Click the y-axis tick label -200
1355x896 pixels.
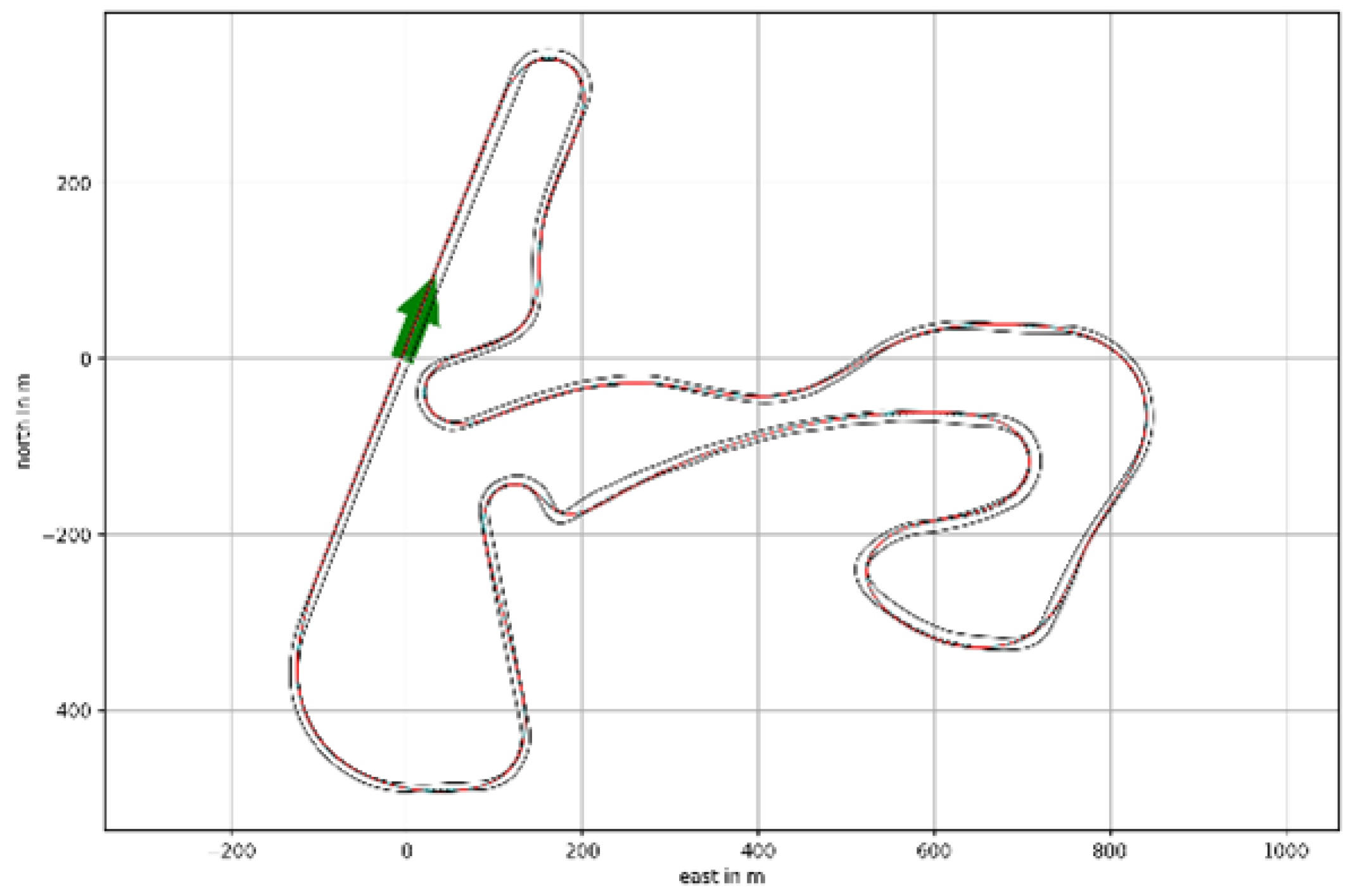pyautogui.click(x=67, y=535)
